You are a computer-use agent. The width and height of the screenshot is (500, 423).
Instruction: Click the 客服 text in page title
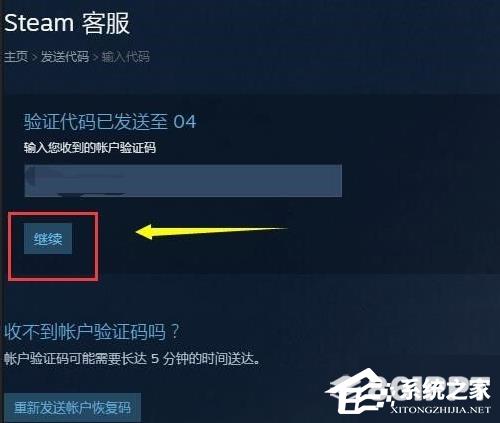point(106,23)
